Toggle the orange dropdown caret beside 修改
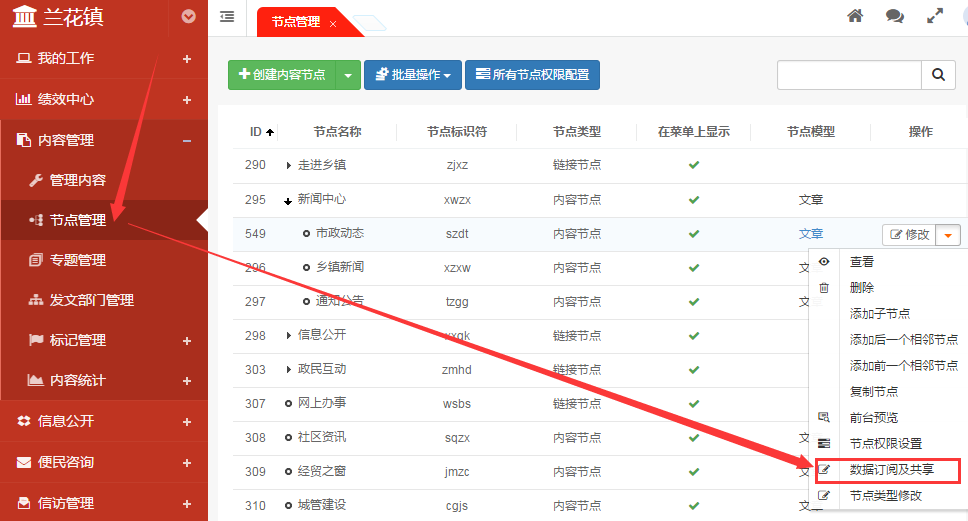This screenshot has height=521, width=968. pos(948,235)
